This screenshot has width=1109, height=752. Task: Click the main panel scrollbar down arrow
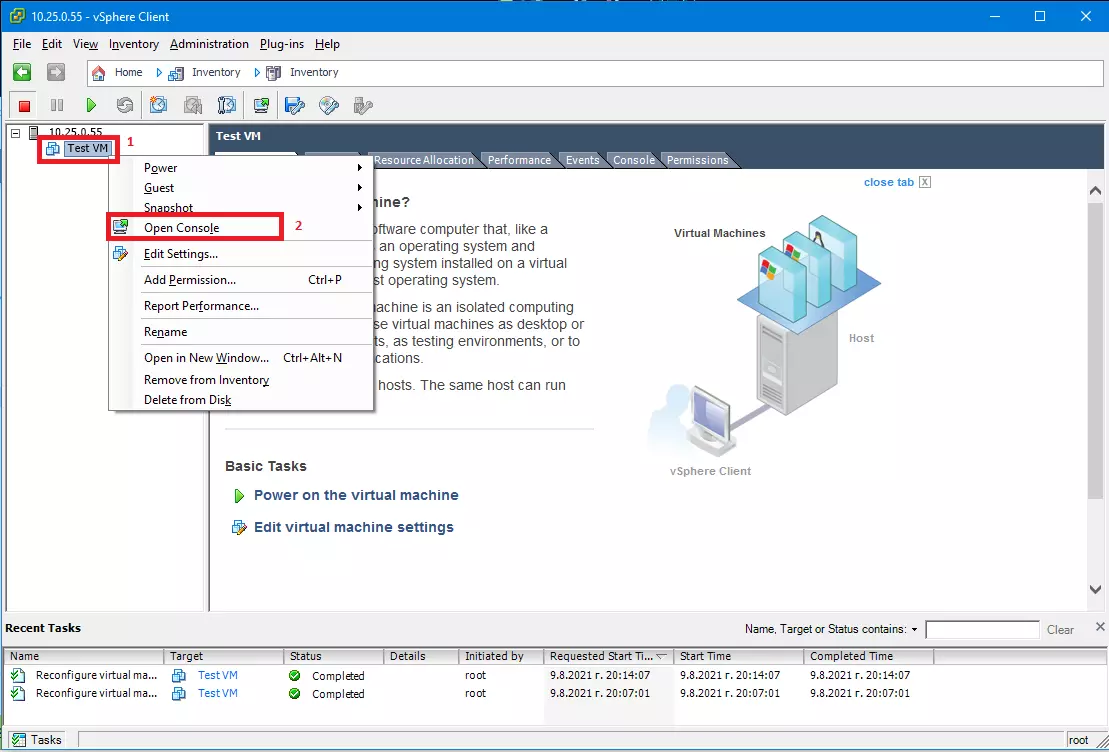[x=1095, y=589]
